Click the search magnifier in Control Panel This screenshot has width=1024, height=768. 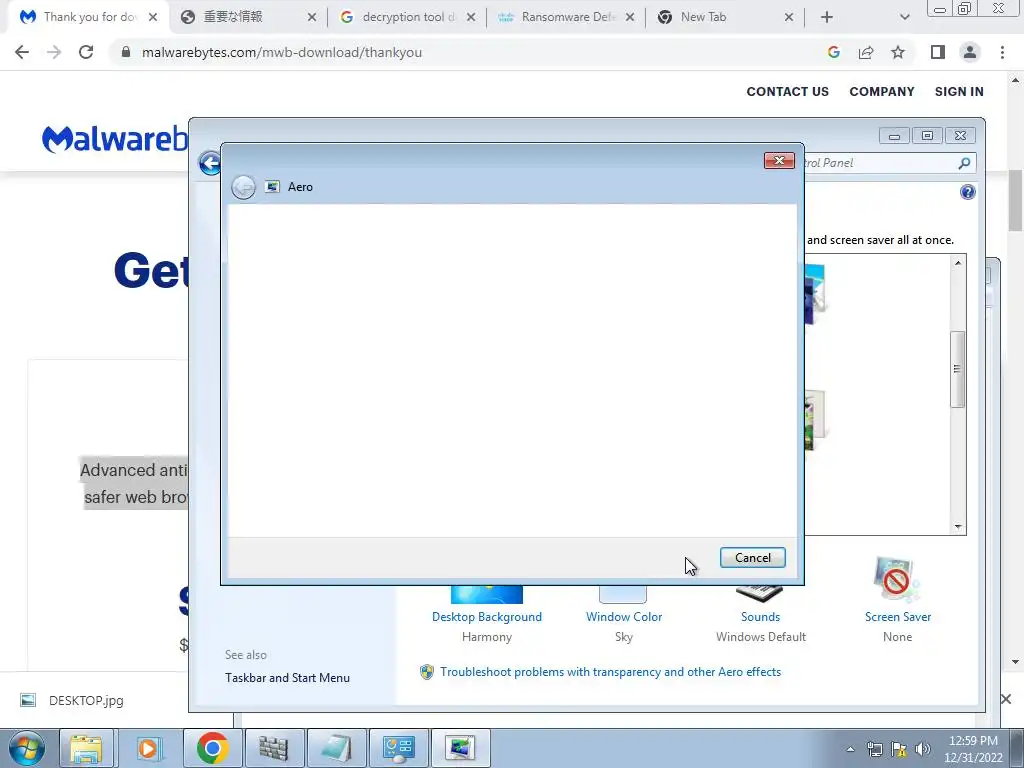coord(964,163)
